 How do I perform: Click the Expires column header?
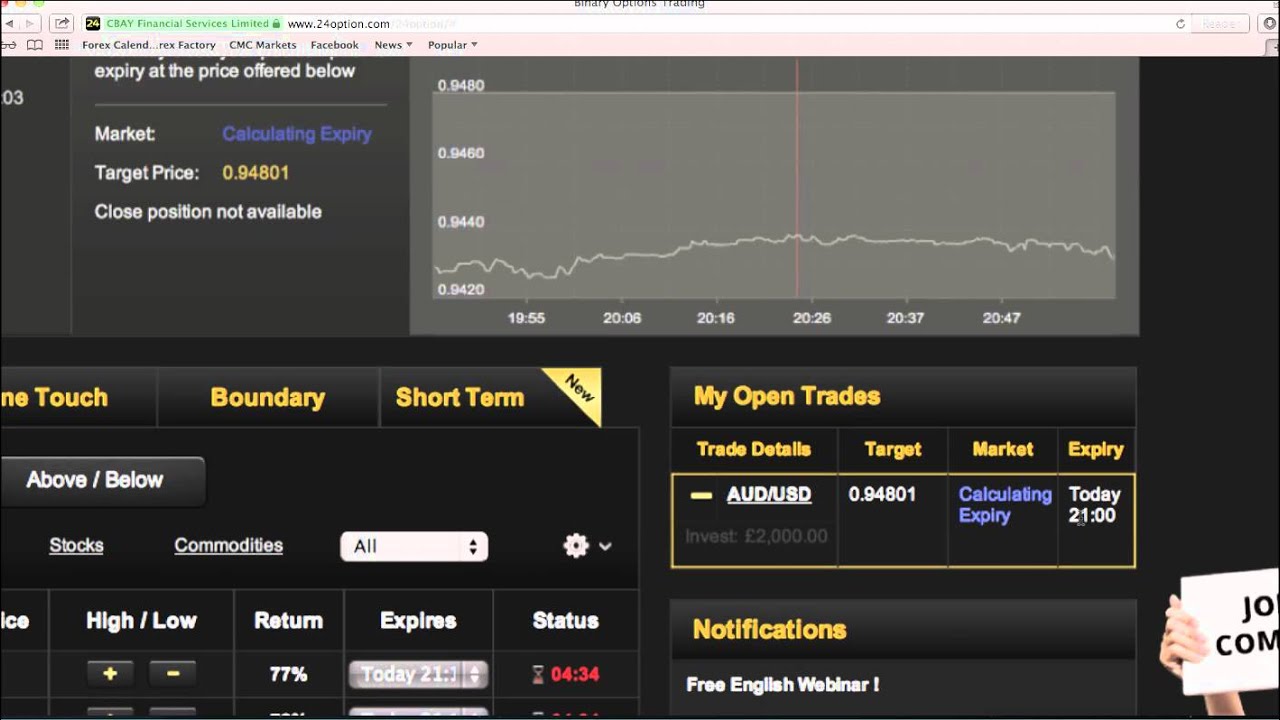click(x=418, y=621)
